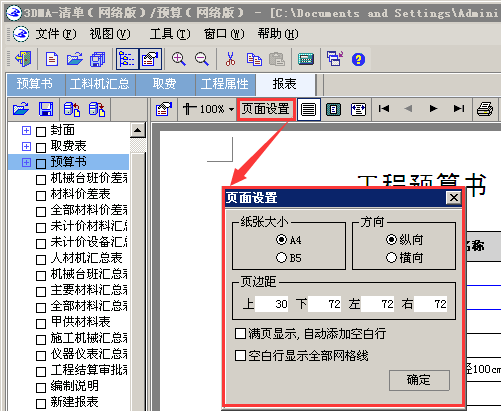Click the printer icon in report toolbar
Viewport: 501px width, 411px height.
pos(485,109)
